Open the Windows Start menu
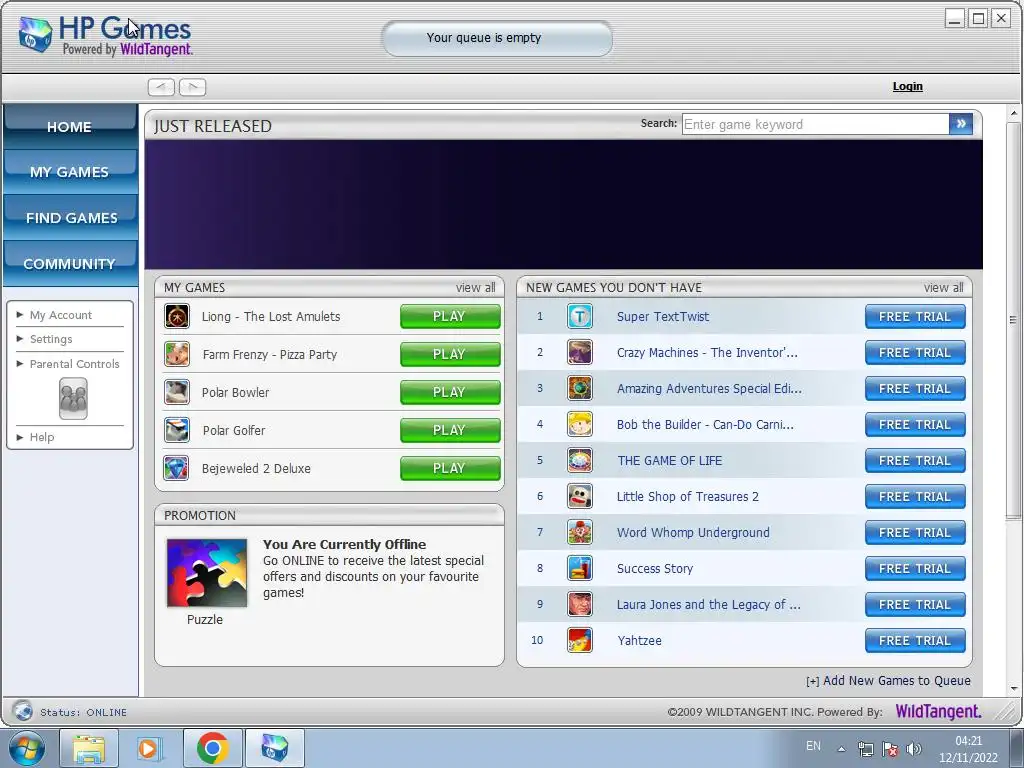Viewport: 1024px width, 768px height. [x=27, y=748]
